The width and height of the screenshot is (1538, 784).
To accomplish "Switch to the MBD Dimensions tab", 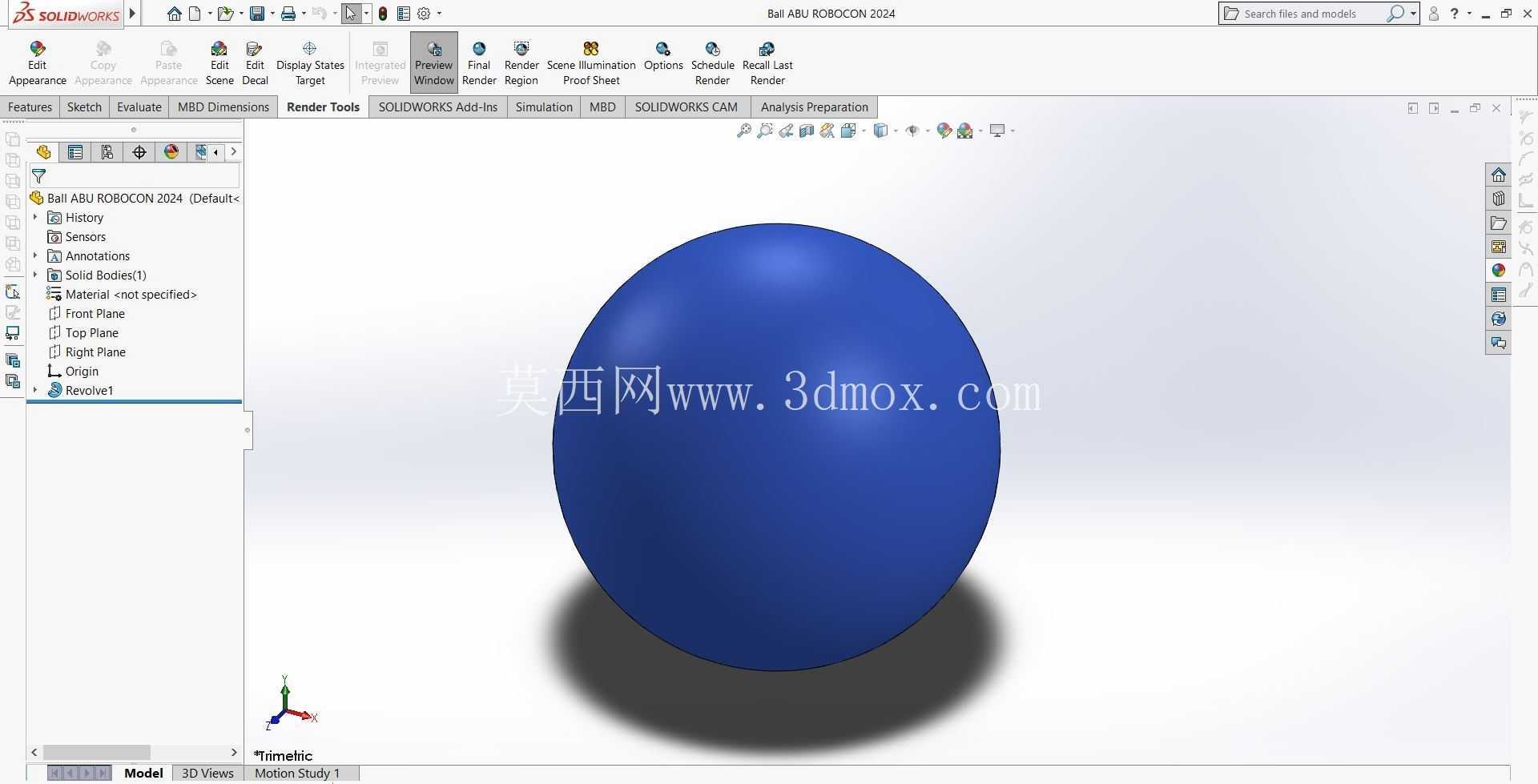I will click(223, 107).
